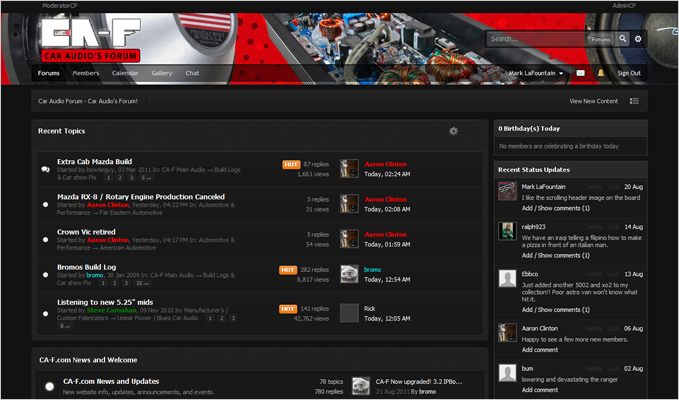The image size is (679, 400).
Task: Open CA-F.com News and Updates forum
Action: [x=111, y=381]
